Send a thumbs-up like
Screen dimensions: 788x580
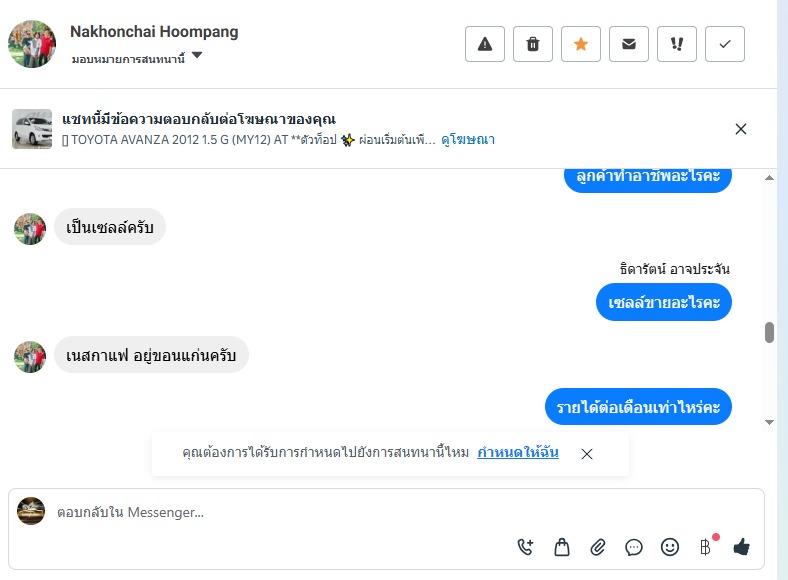pos(741,547)
